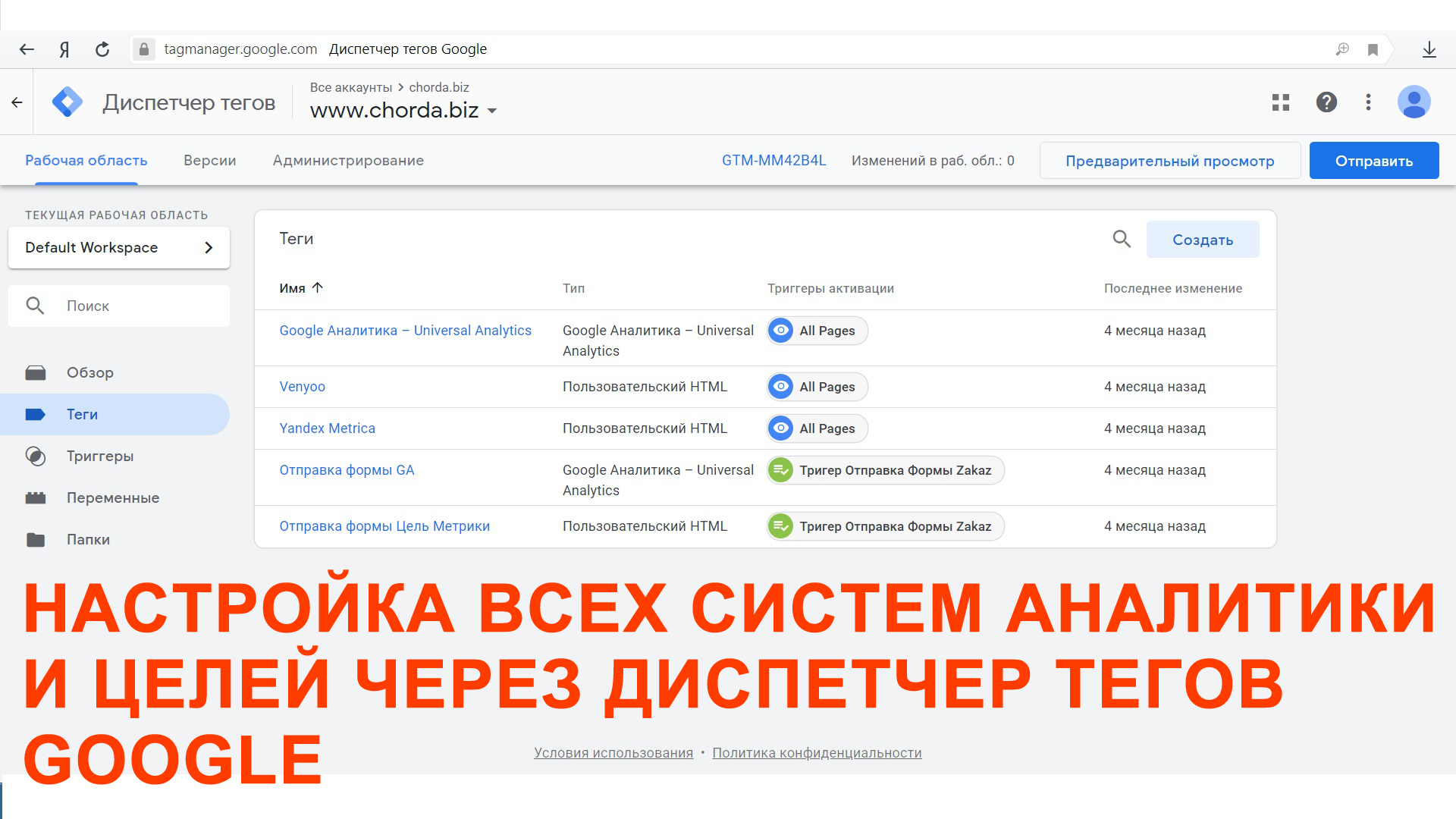Click the Обзор briefcase icon
The height and width of the screenshot is (819, 1456).
(36, 373)
